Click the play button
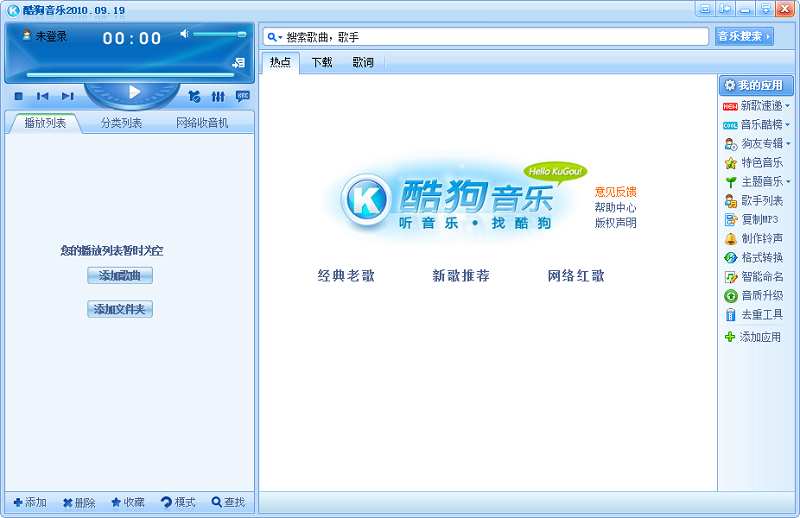Viewport: 800px width, 518px height. [134, 92]
